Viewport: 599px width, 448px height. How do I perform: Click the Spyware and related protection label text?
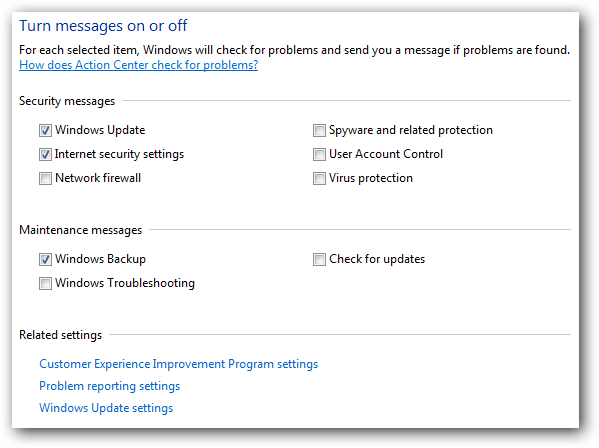click(411, 130)
